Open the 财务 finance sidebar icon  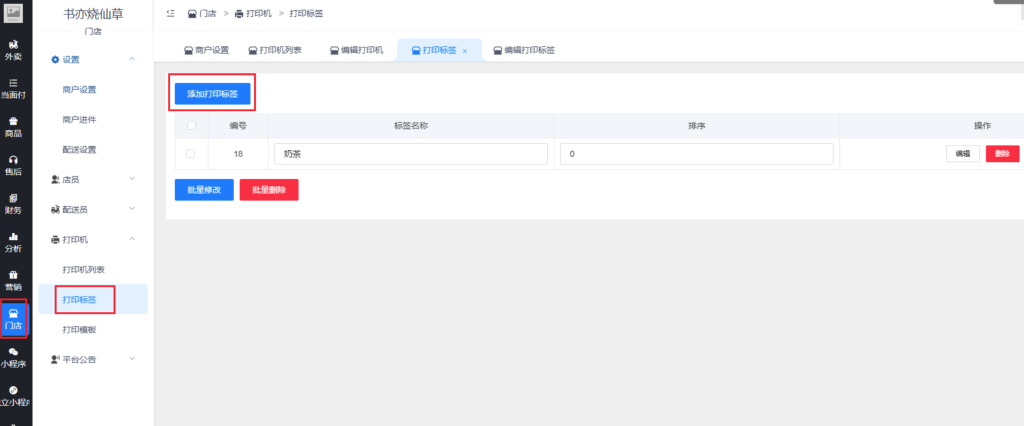(14, 203)
